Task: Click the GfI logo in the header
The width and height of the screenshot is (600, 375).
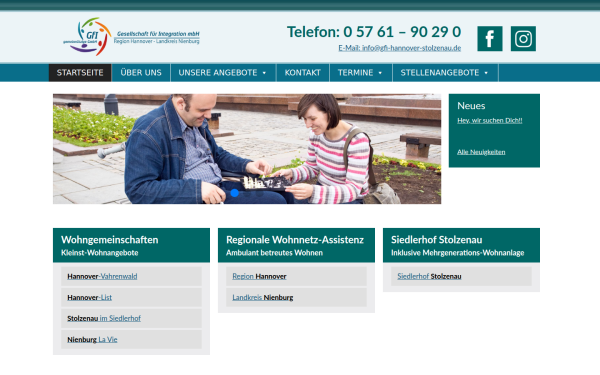Action: 131,36
